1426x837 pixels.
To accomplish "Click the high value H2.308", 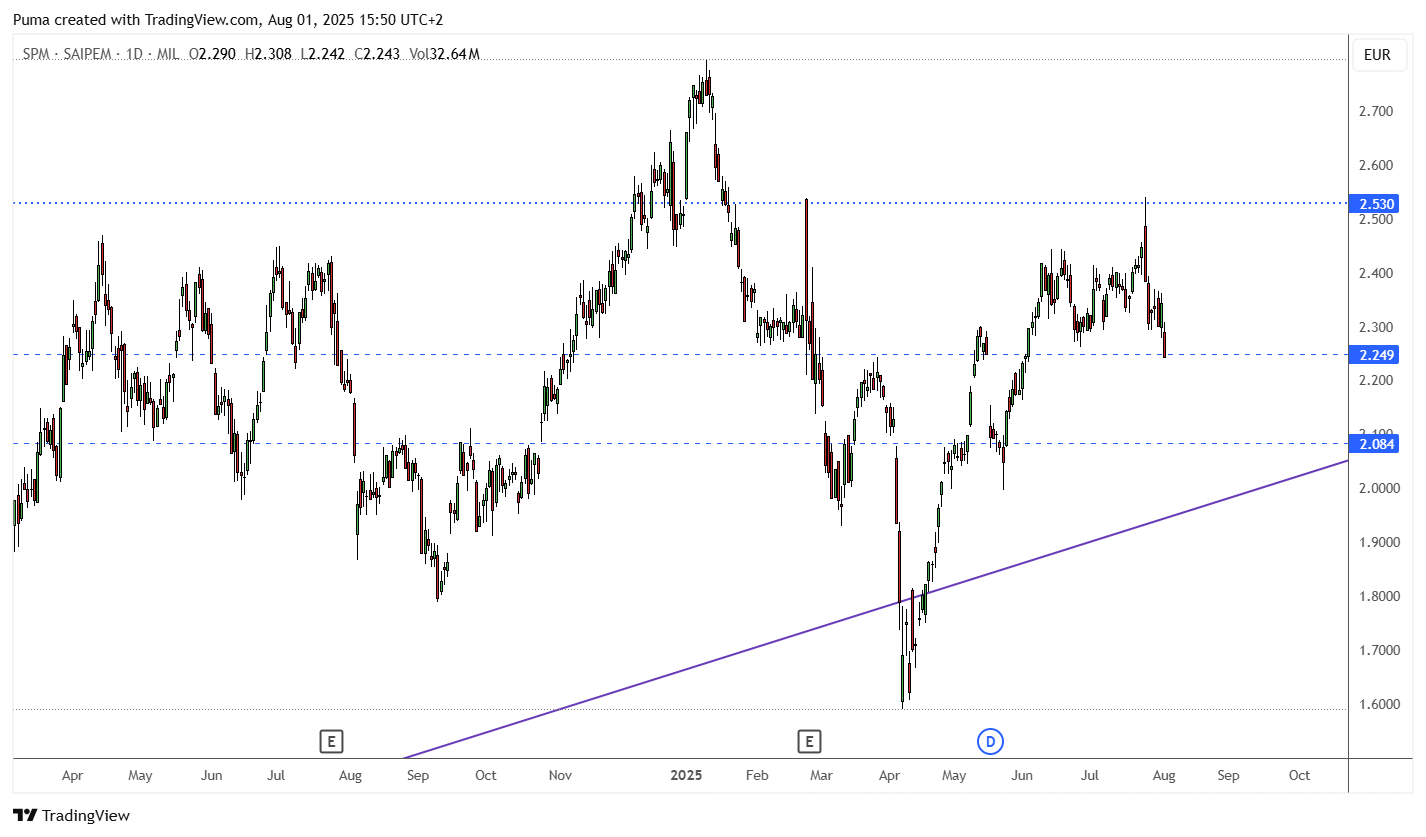I will tap(269, 54).
